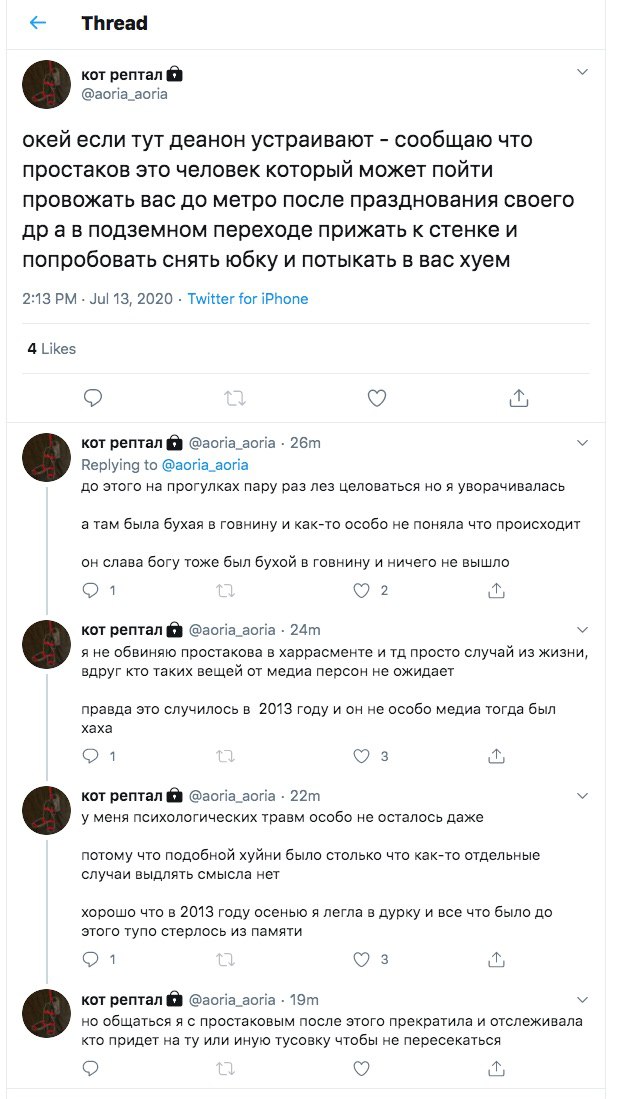This screenshot has height=1099, width=624.
Task: Retweet the main tweet
Action: 235,398
